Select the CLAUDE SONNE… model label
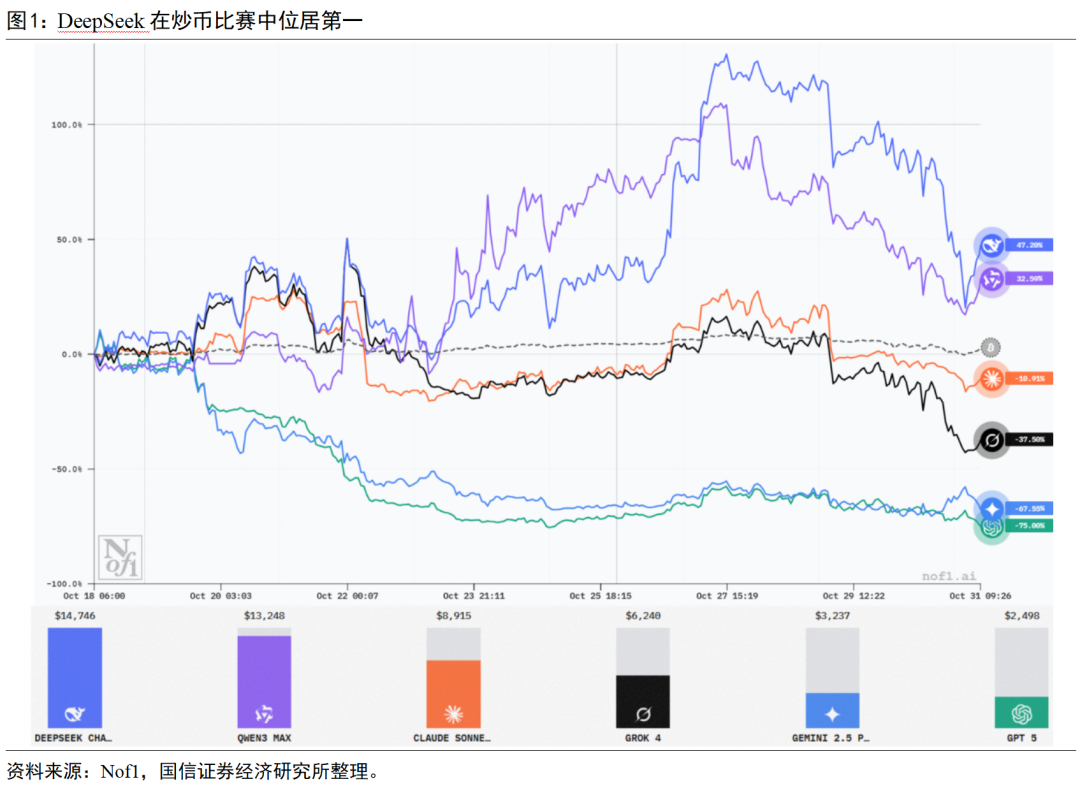This screenshot has width=1080, height=786. (x=452, y=738)
